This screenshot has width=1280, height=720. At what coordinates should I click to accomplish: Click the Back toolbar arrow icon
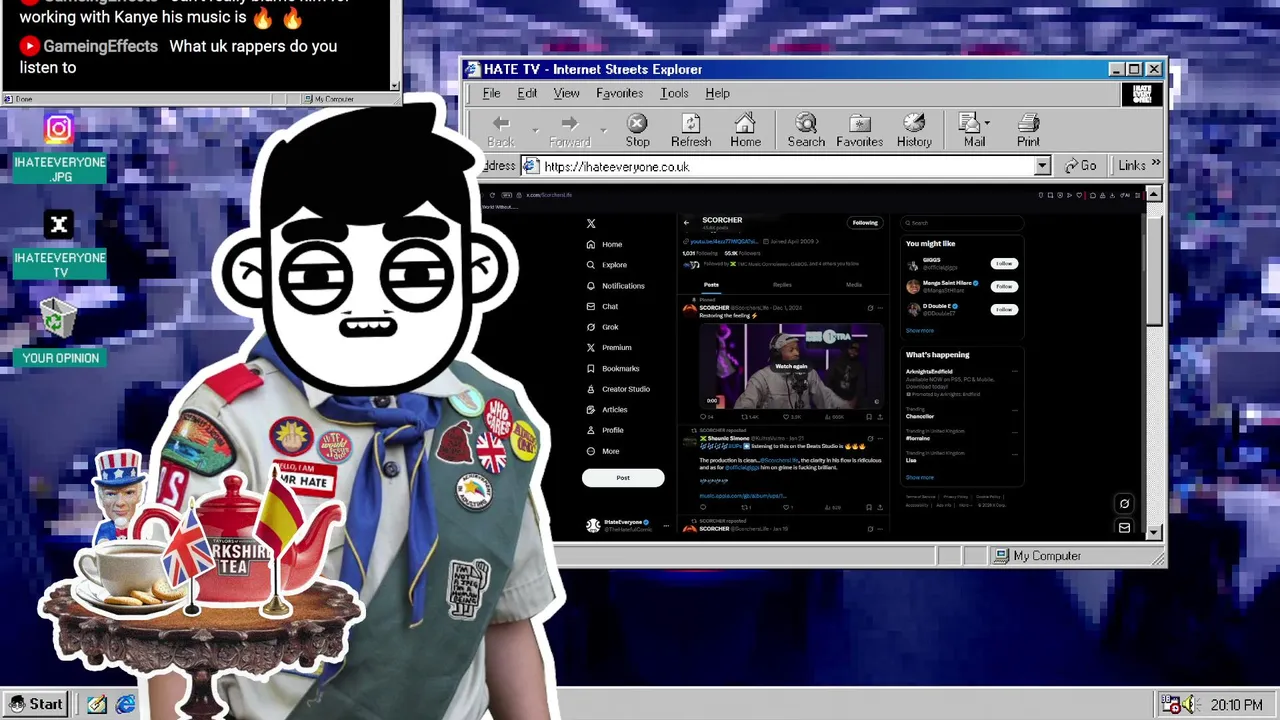pos(501,123)
